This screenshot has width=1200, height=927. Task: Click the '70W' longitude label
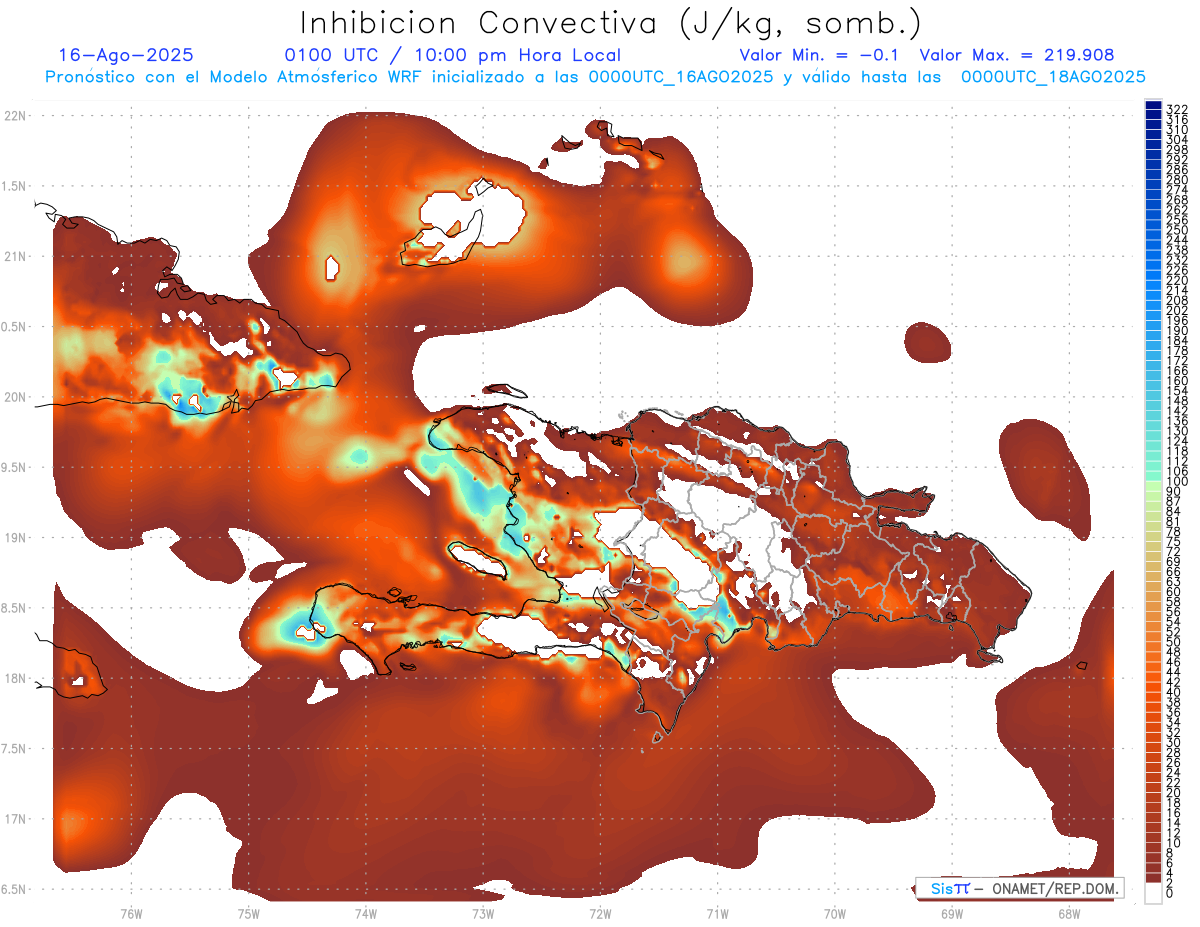point(834,913)
